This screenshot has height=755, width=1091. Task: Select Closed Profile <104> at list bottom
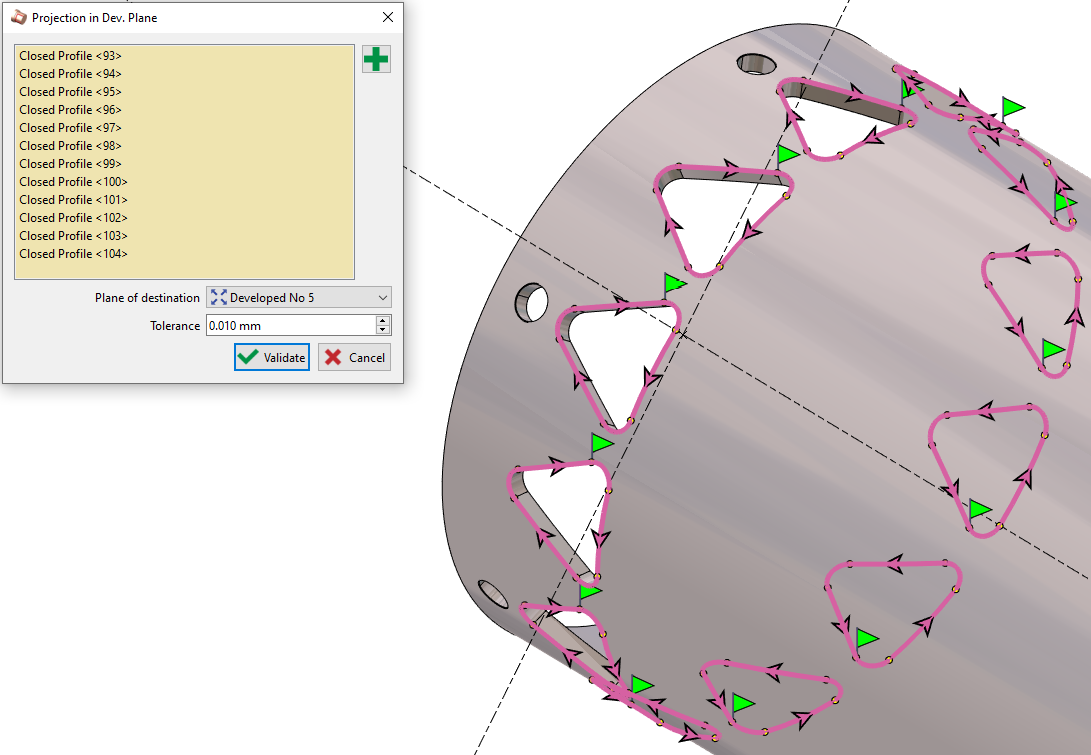tap(73, 254)
